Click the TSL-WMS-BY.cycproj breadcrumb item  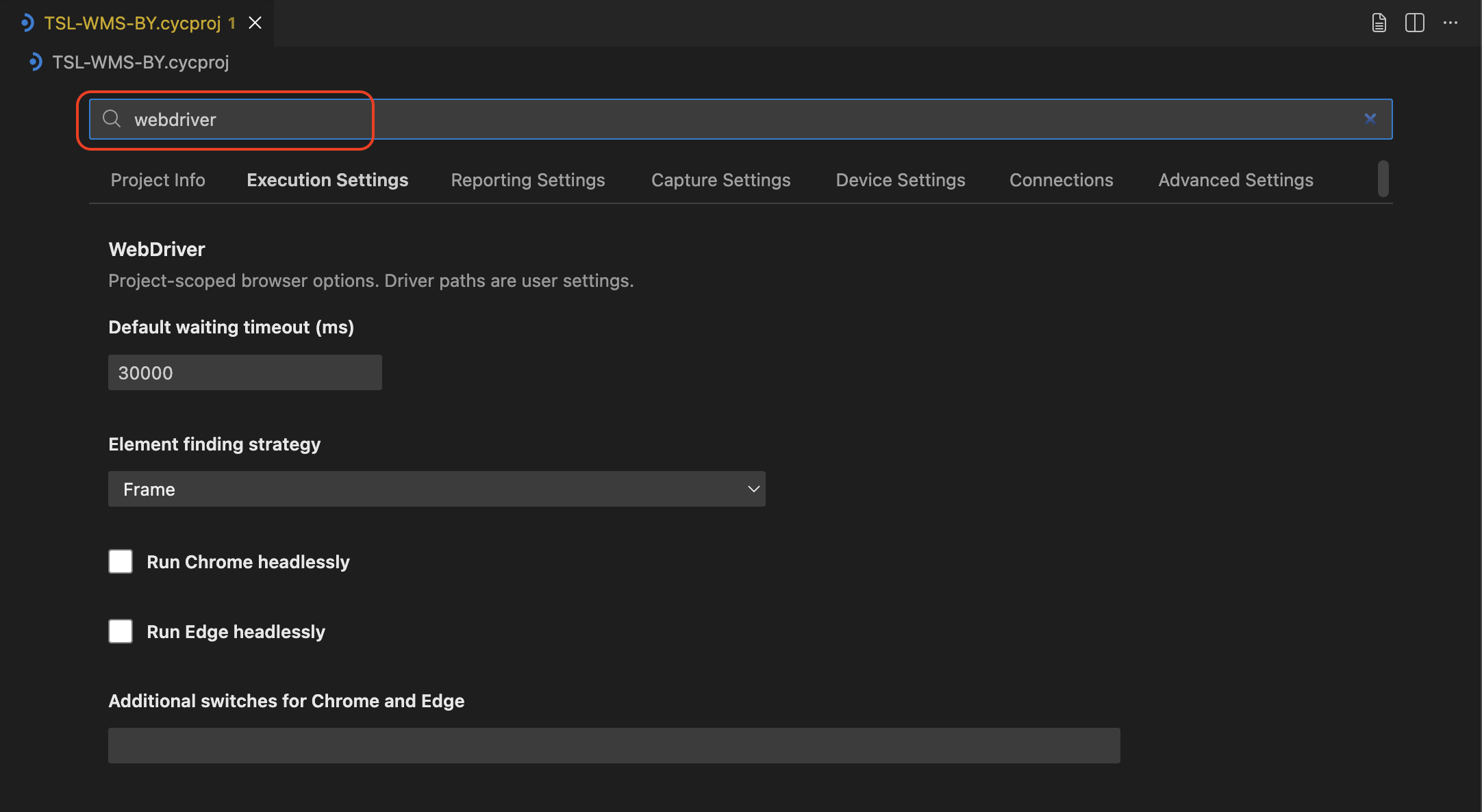(x=140, y=62)
